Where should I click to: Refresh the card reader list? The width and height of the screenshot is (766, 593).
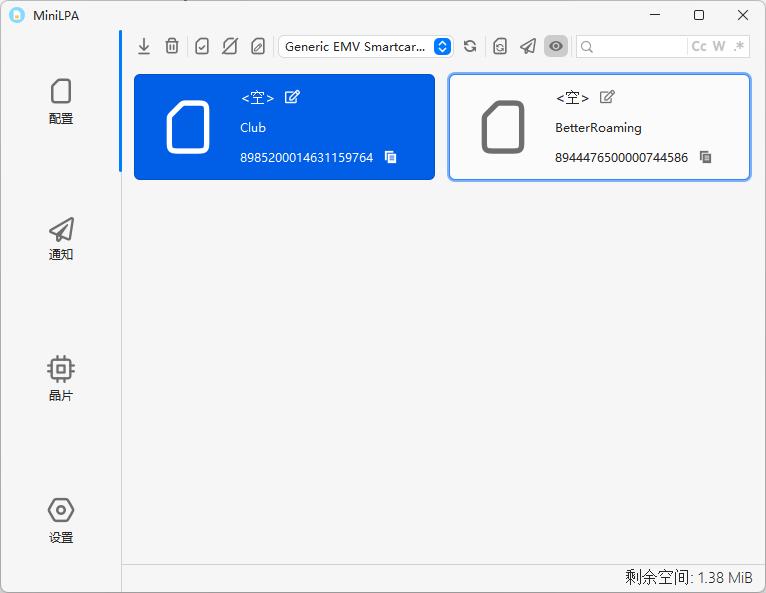(x=470, y=46)
